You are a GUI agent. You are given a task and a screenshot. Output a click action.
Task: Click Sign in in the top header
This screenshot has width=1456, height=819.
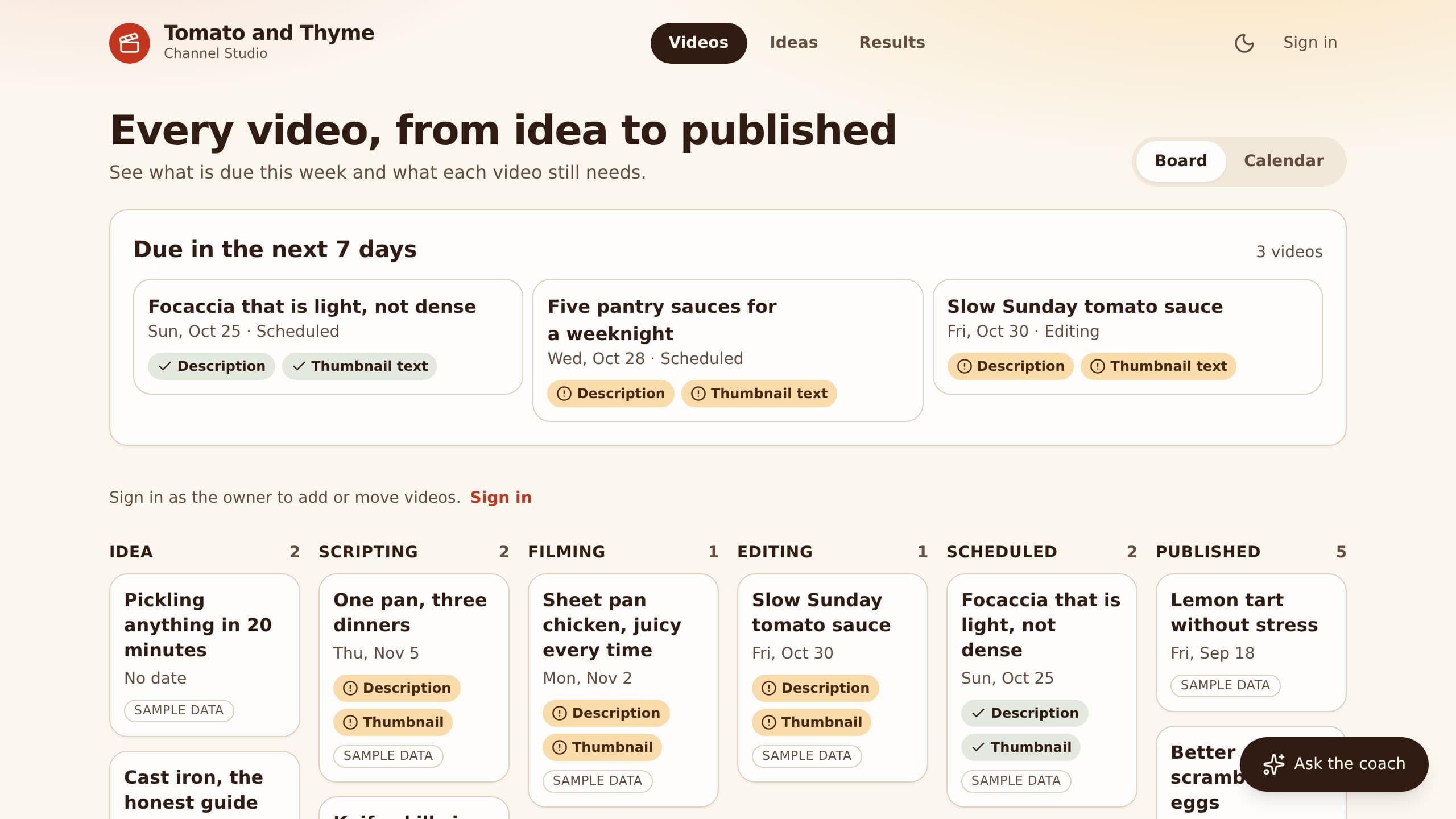point(1310,43)
